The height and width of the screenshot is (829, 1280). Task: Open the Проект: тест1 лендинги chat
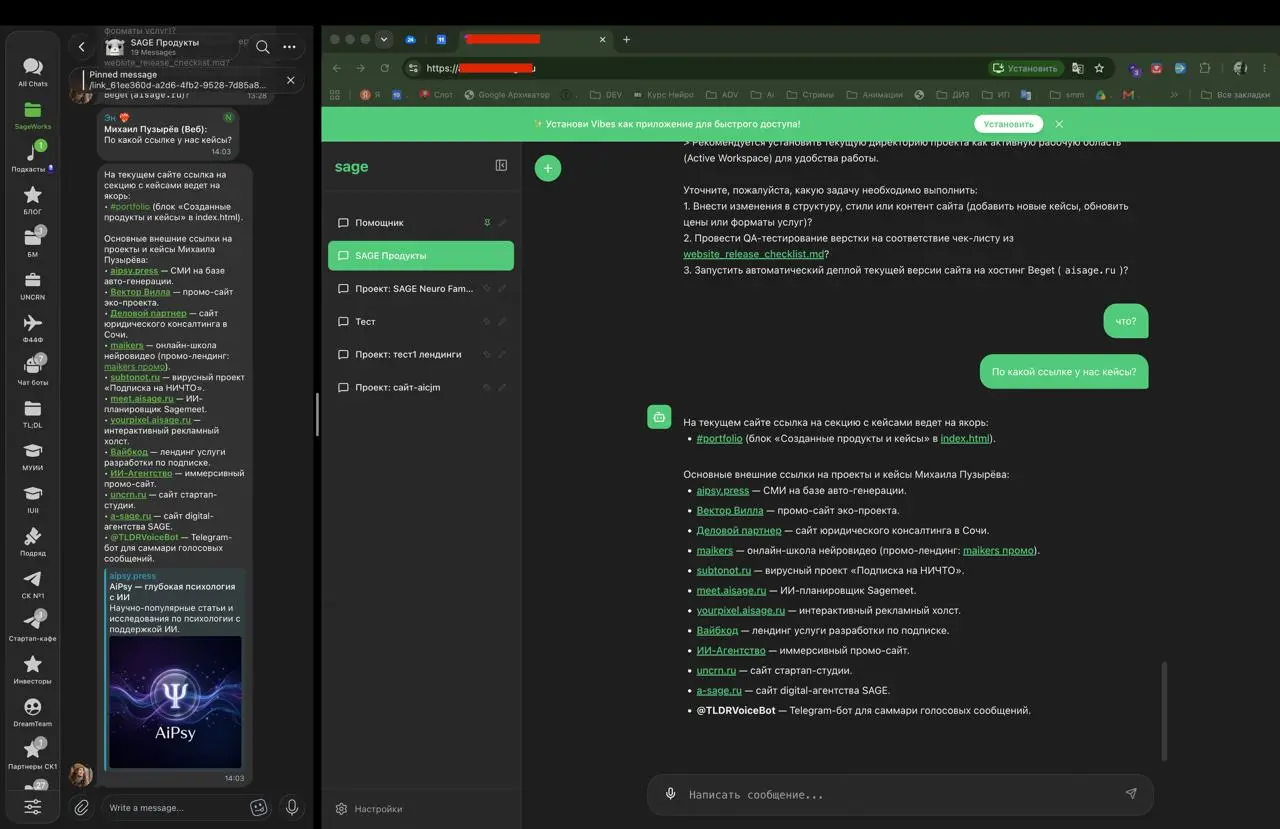421,355
